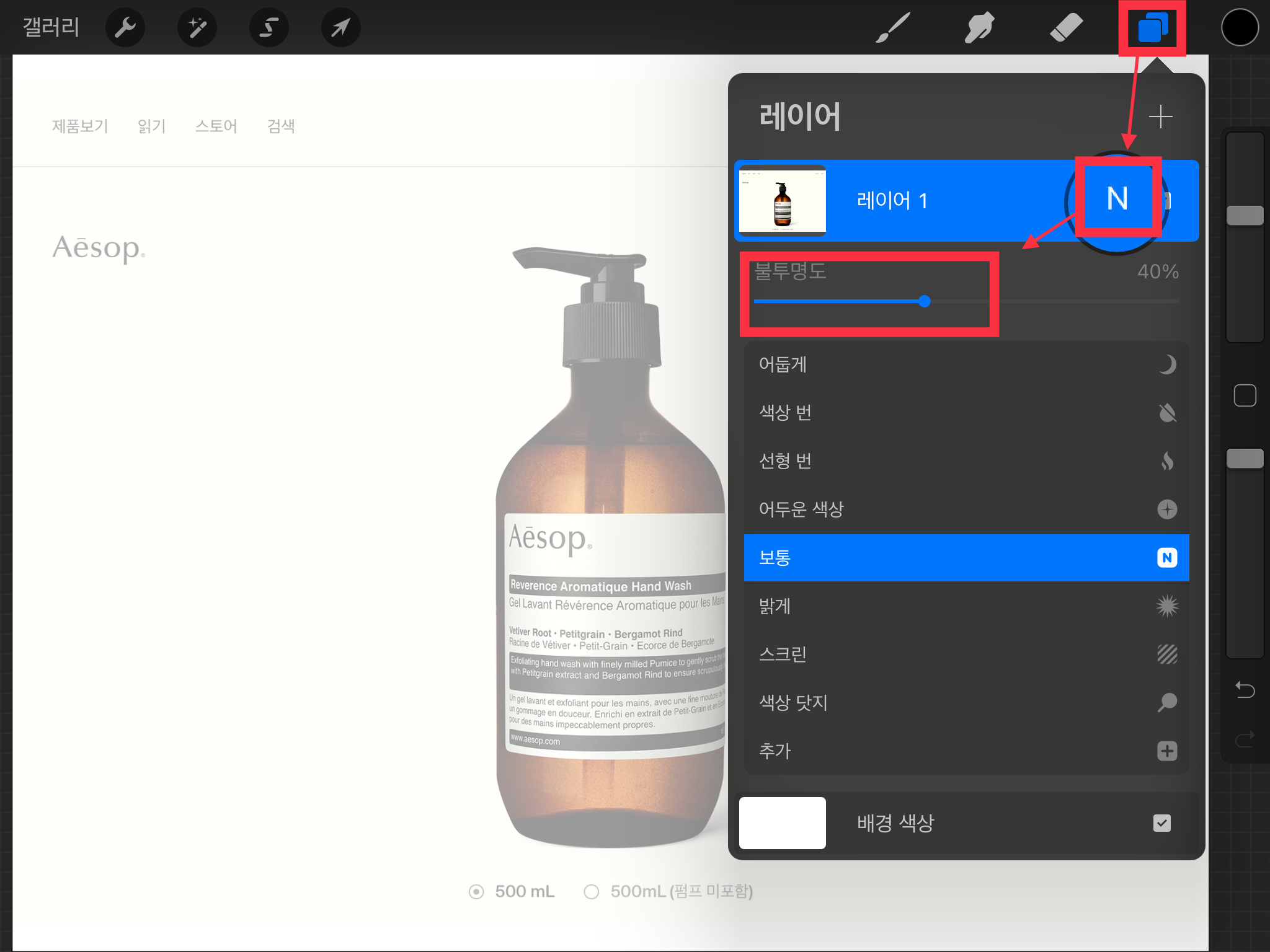Select the Brush tool

click(892, 28)
